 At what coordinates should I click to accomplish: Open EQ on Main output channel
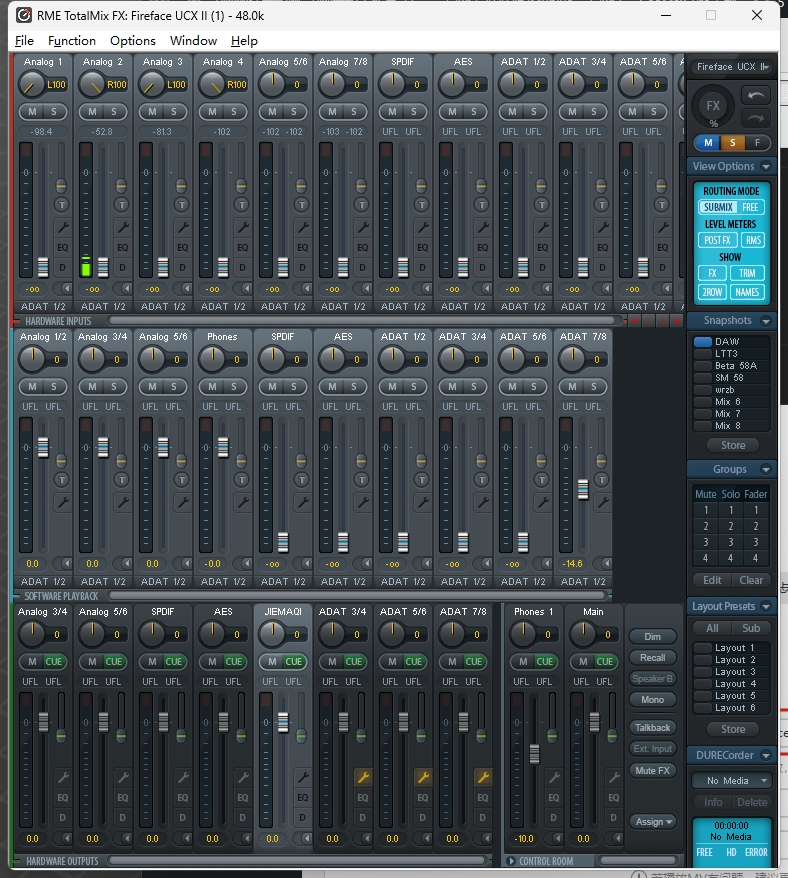pyautogui.click(x=614, y=797)
